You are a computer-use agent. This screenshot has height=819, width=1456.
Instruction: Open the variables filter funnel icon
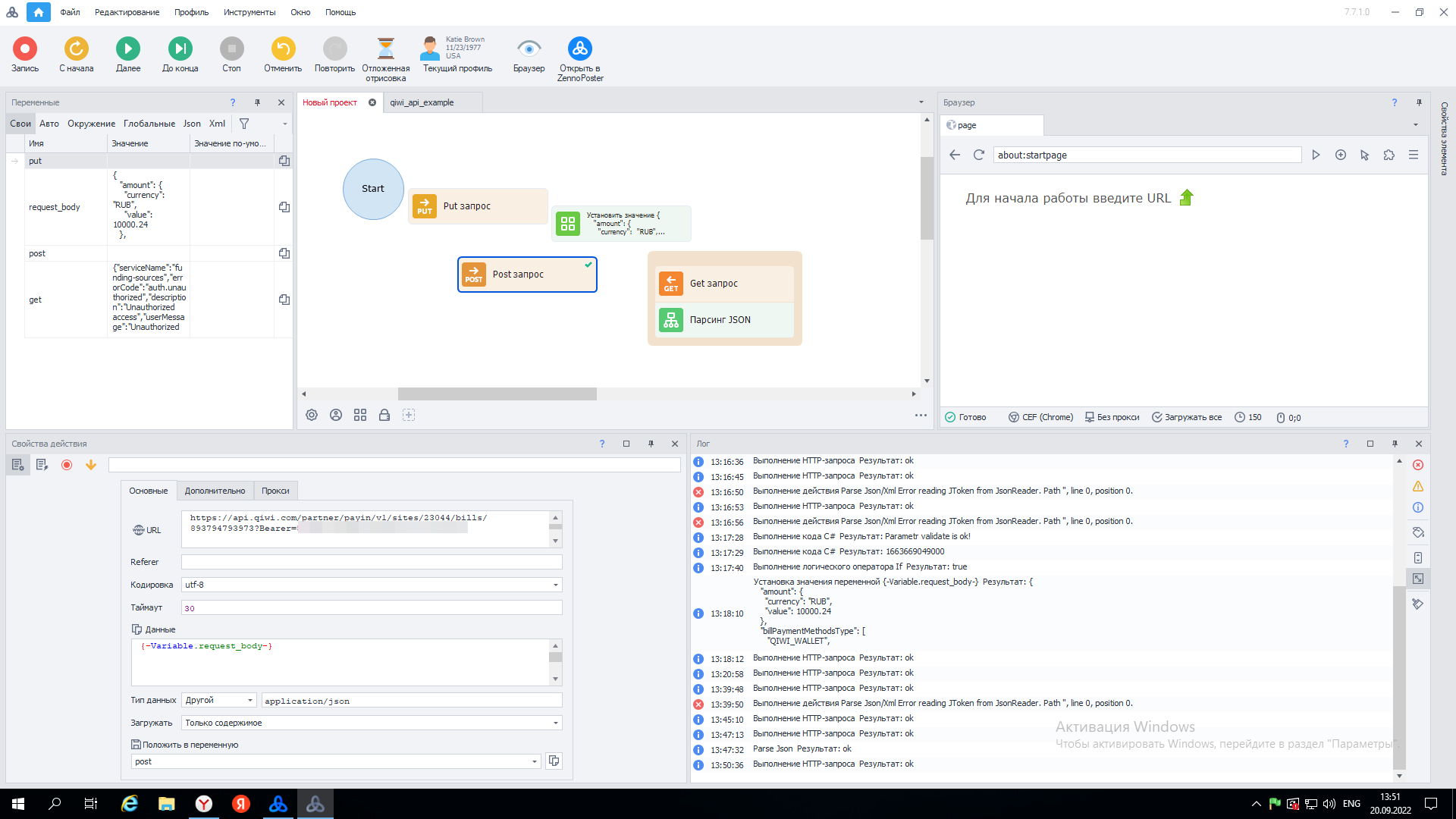pyautogui.click(x=244, y=124)
